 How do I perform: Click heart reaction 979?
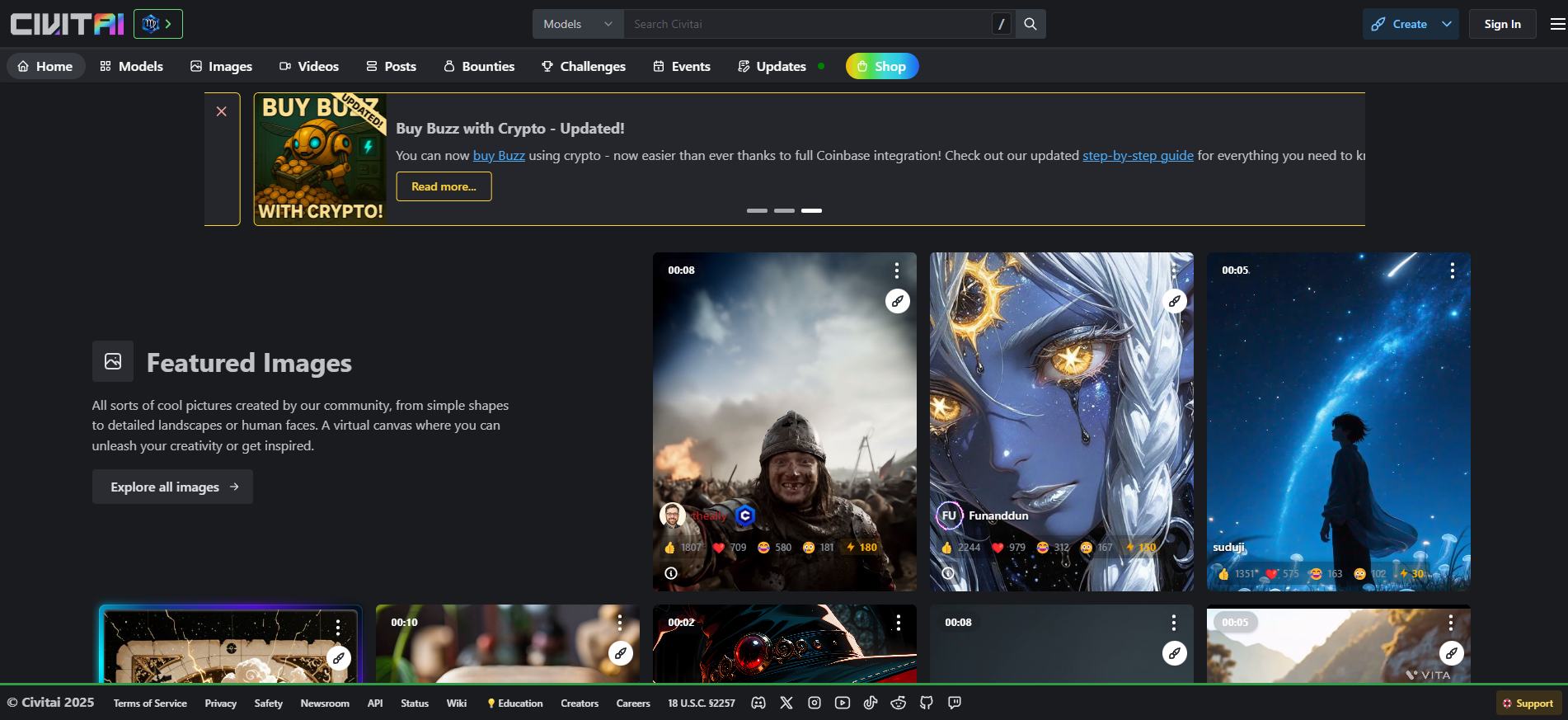(1008, 548)
